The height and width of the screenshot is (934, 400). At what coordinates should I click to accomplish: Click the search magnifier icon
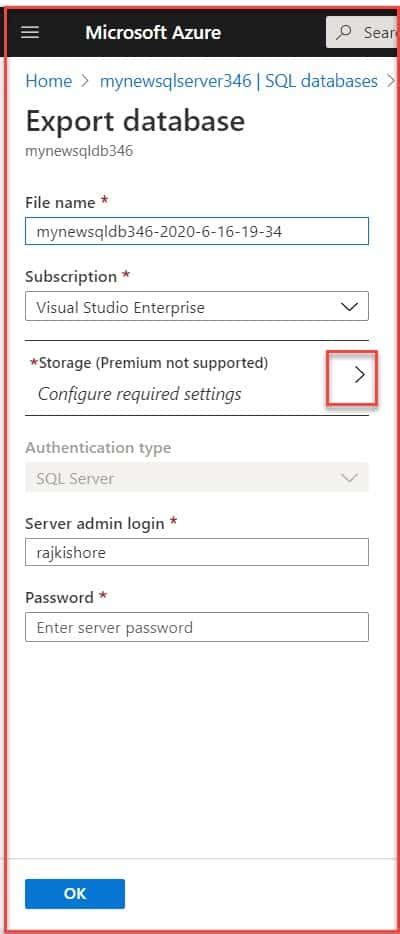coord(343,32)
